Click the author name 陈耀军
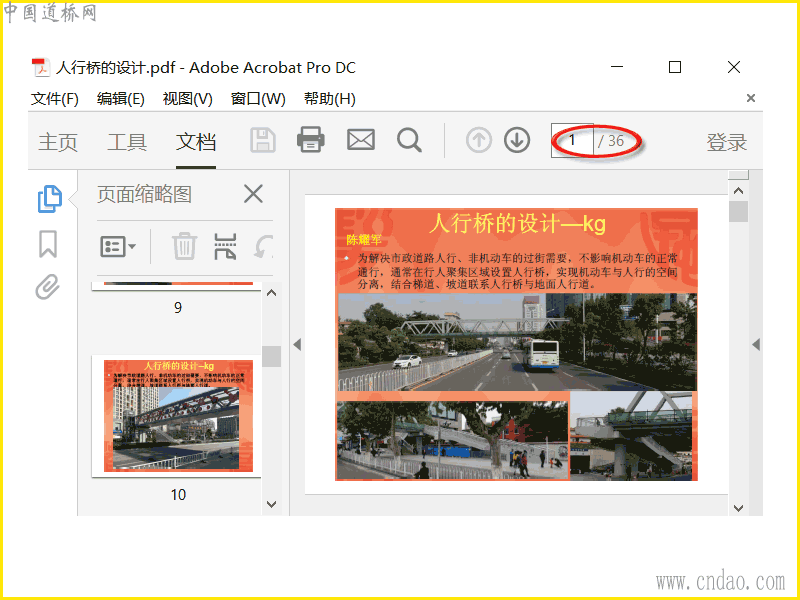 click(364, 240)
